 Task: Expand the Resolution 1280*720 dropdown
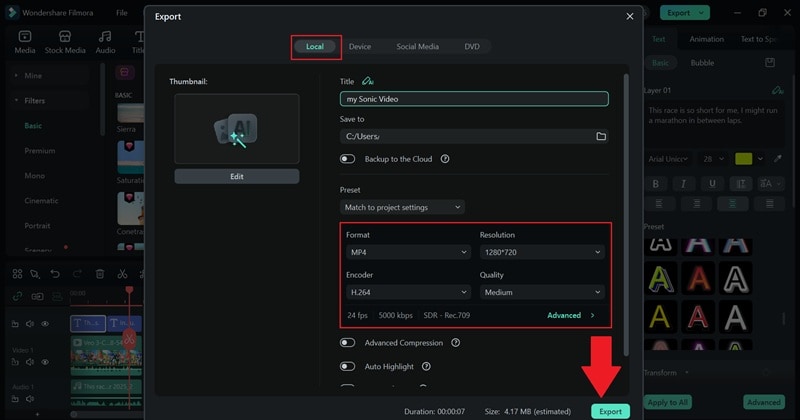(542, 252)
